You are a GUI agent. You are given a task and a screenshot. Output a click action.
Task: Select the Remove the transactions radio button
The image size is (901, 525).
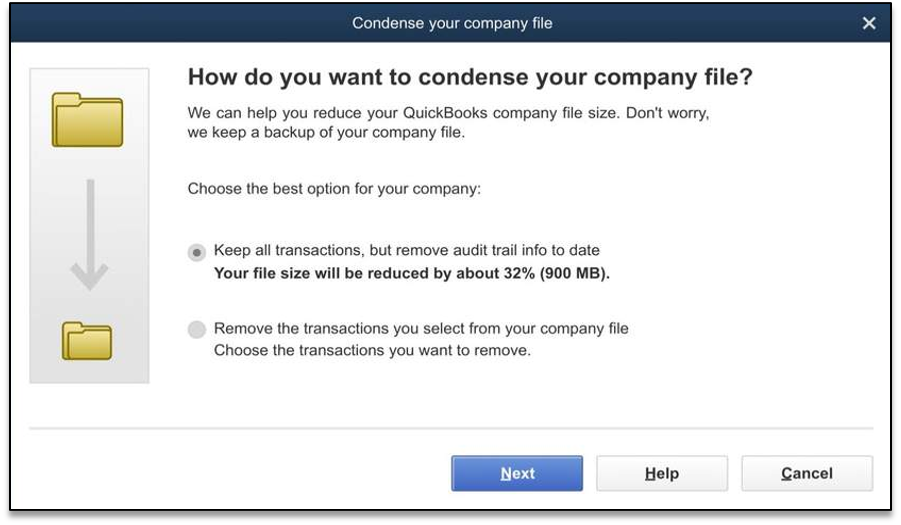[x=197, y=330]
